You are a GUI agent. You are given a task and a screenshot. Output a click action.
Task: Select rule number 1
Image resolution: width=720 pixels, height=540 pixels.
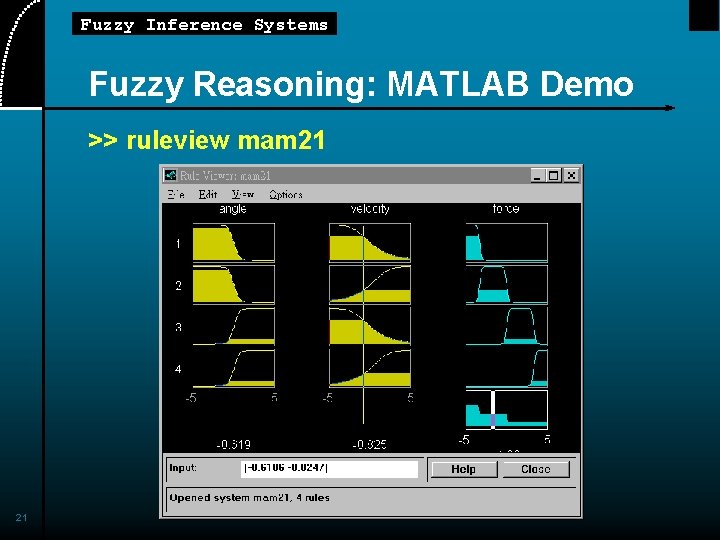[178, 243]
